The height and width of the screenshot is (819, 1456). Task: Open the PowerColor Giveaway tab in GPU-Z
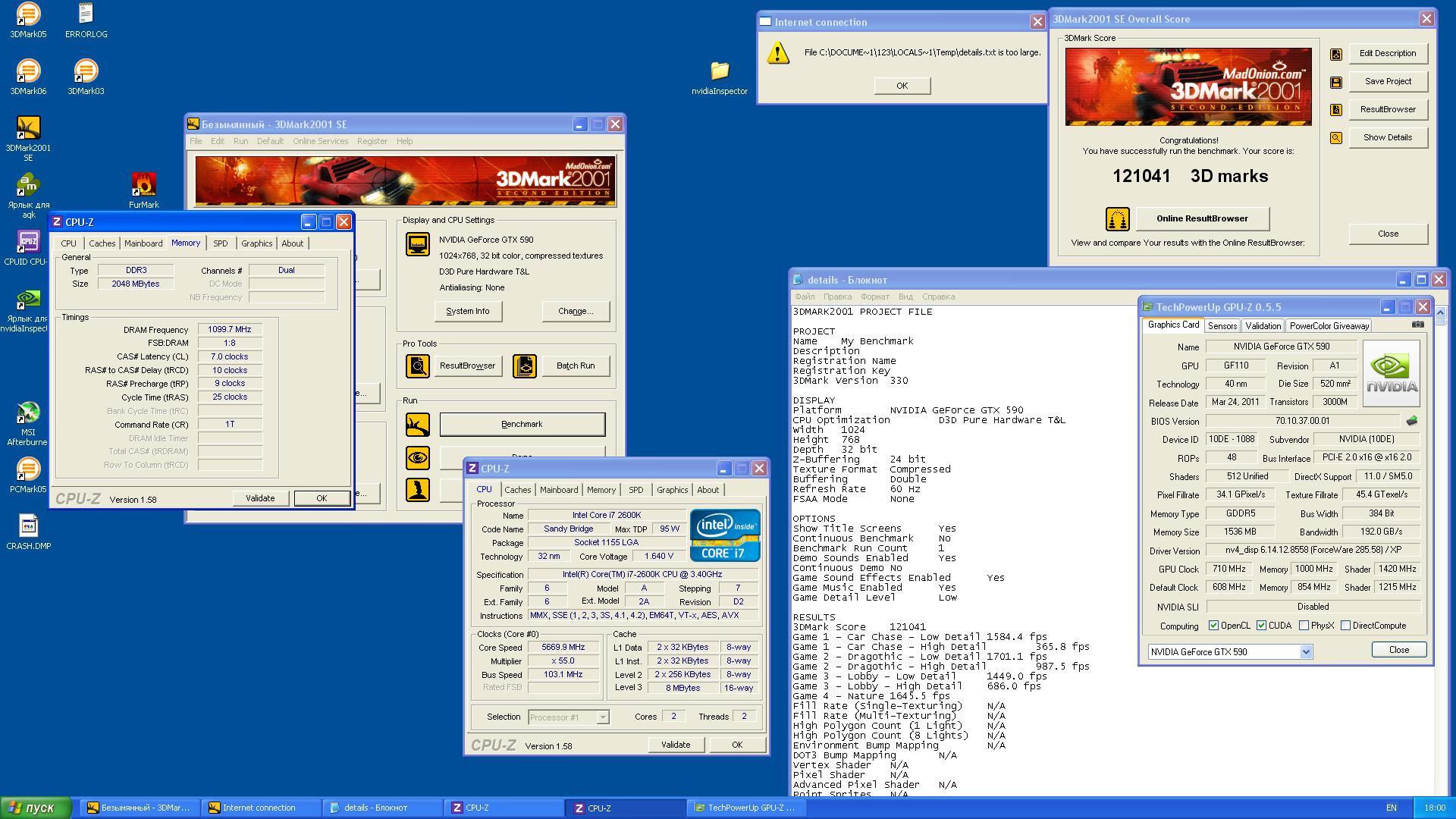coord(1329,326)
